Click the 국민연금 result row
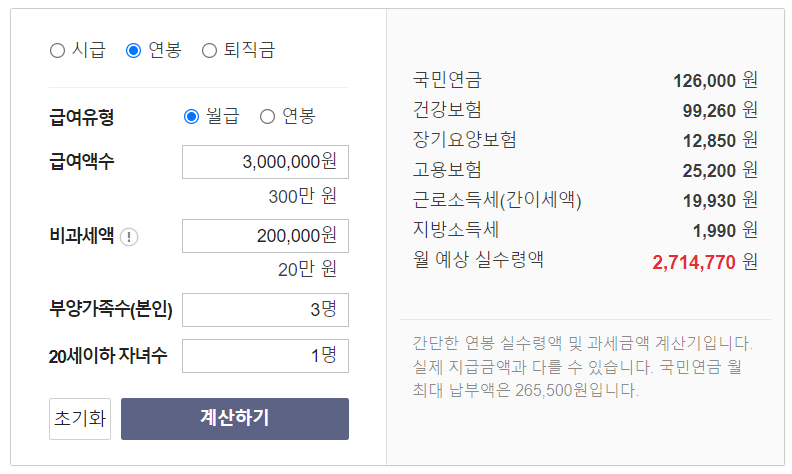The width and height of the screenshot is (792, 474). click(585, 80)
